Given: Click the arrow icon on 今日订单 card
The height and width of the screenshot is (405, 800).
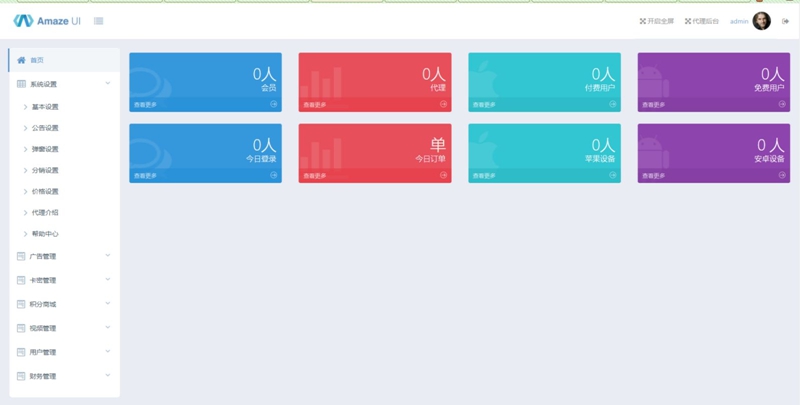Looking at the screenshot, I should [x=443, y=175].
